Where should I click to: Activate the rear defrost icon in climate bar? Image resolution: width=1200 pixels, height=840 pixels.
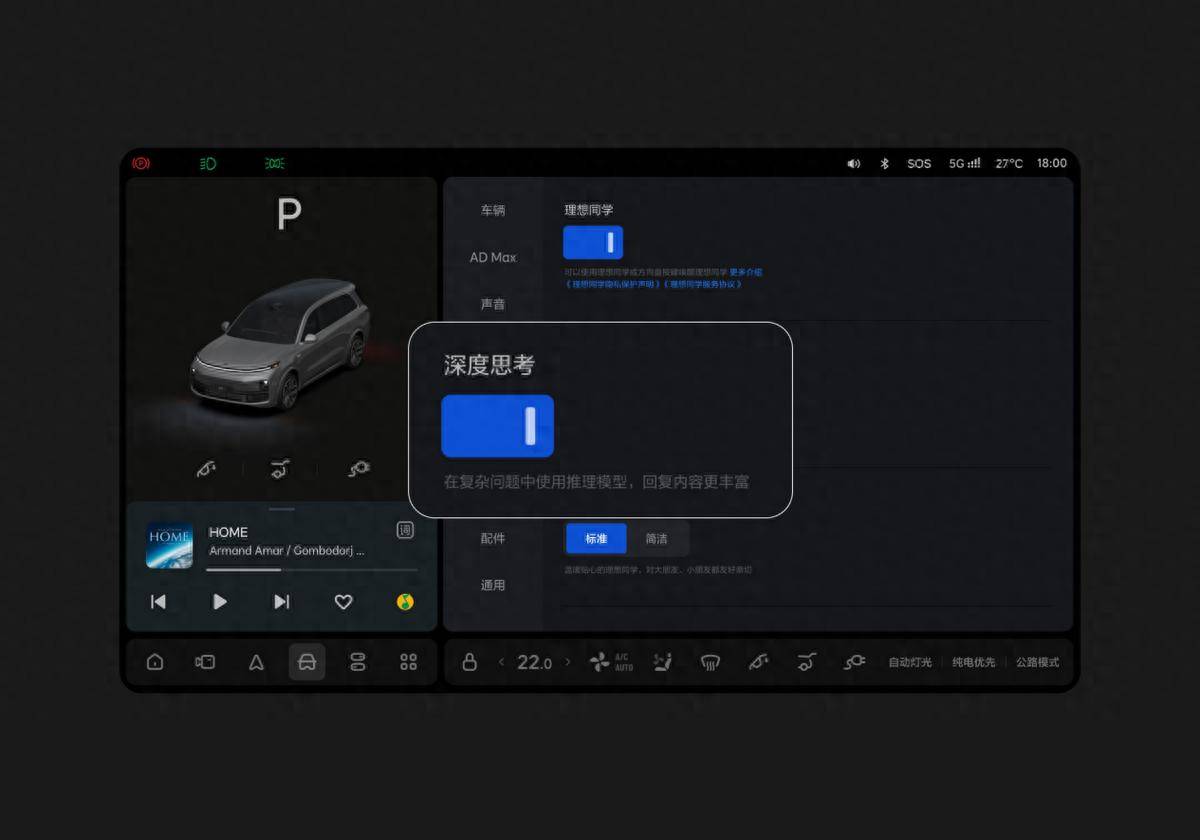[710, 662]
